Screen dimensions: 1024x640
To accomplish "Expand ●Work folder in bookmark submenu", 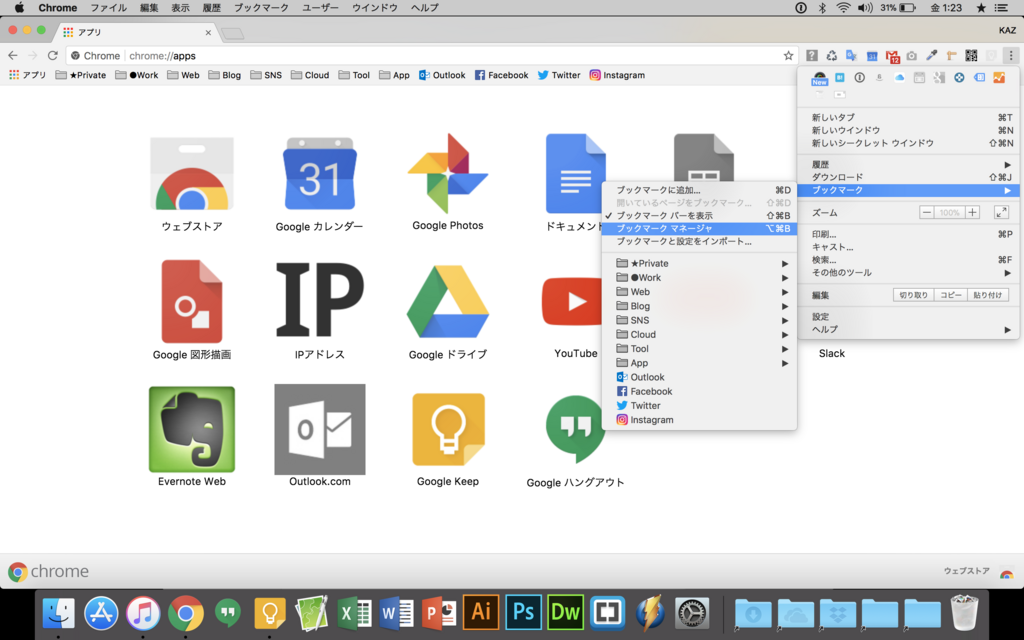I will (698, 278).
